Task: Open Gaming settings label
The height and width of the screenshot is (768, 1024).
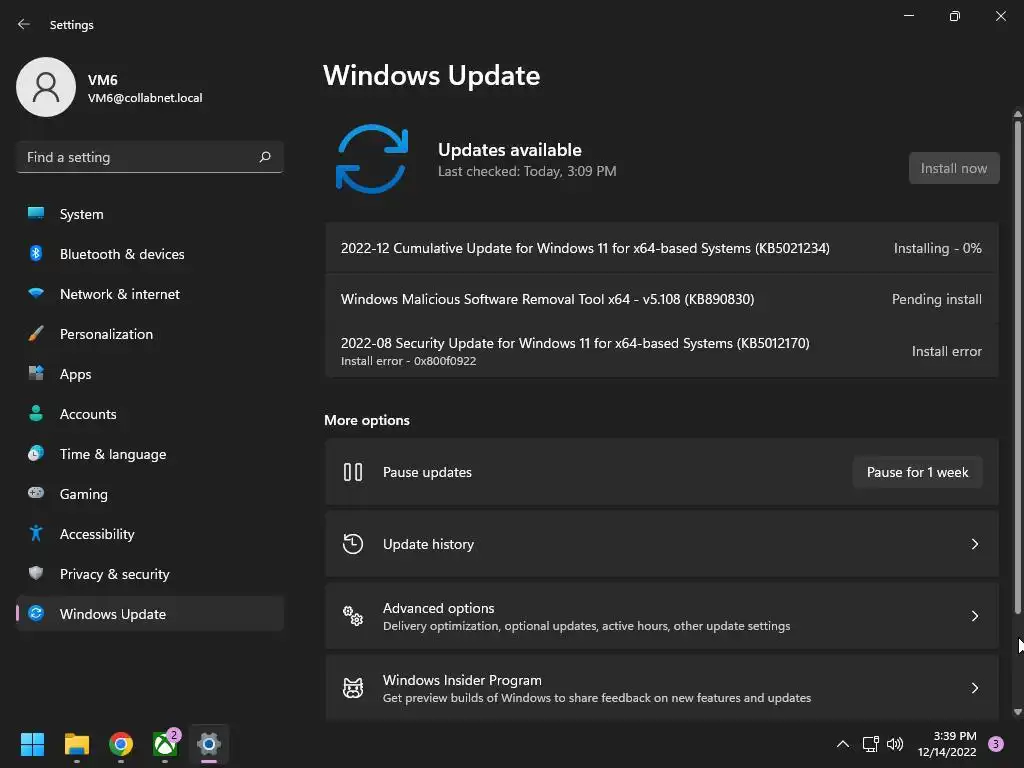Action: pos(84,494)
